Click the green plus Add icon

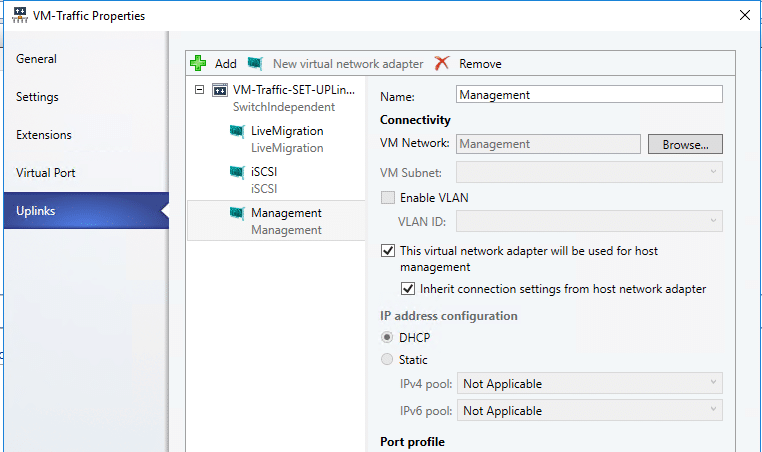click(198, 63)
